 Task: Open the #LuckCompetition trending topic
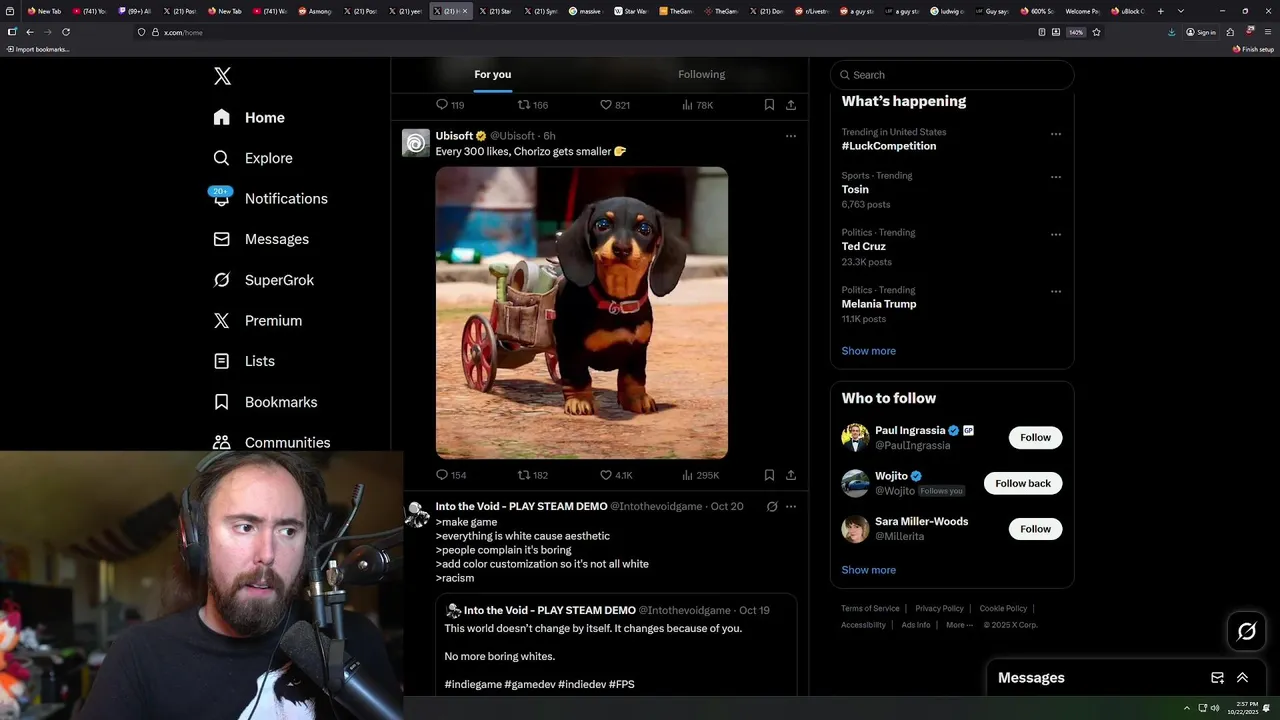click(889, 146)
